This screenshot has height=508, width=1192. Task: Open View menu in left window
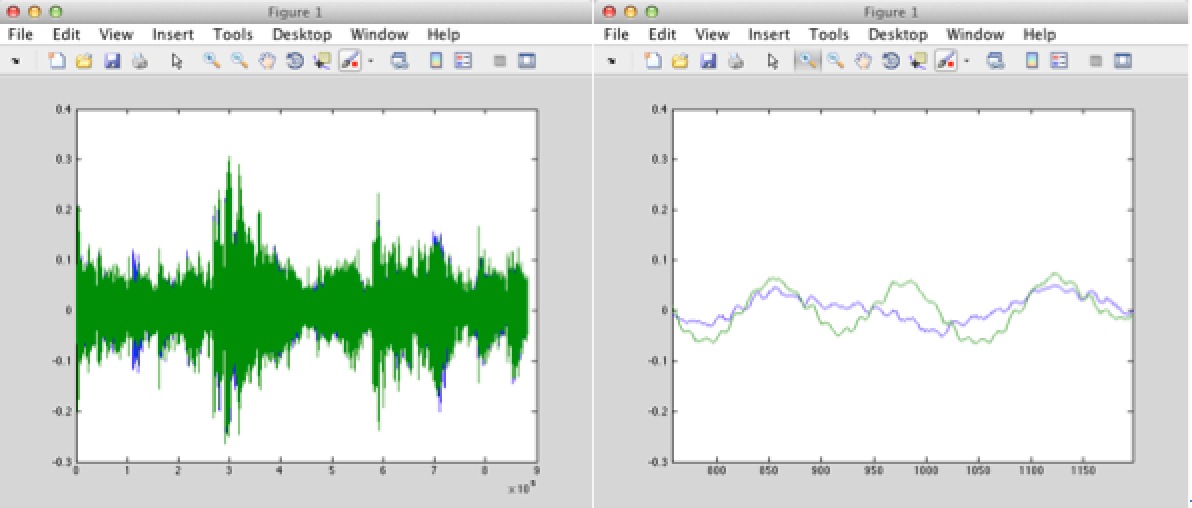116,35
